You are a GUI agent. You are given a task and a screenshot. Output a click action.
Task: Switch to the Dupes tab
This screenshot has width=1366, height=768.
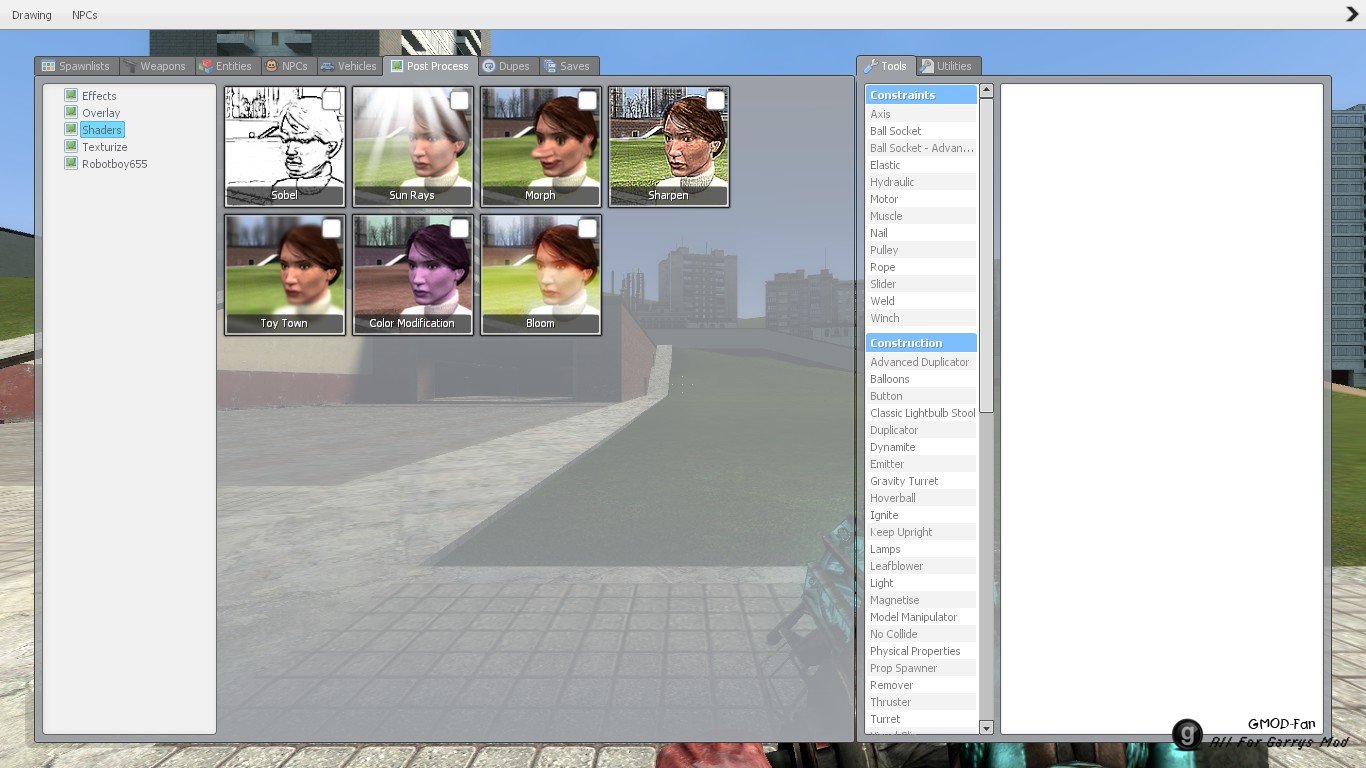507,66
